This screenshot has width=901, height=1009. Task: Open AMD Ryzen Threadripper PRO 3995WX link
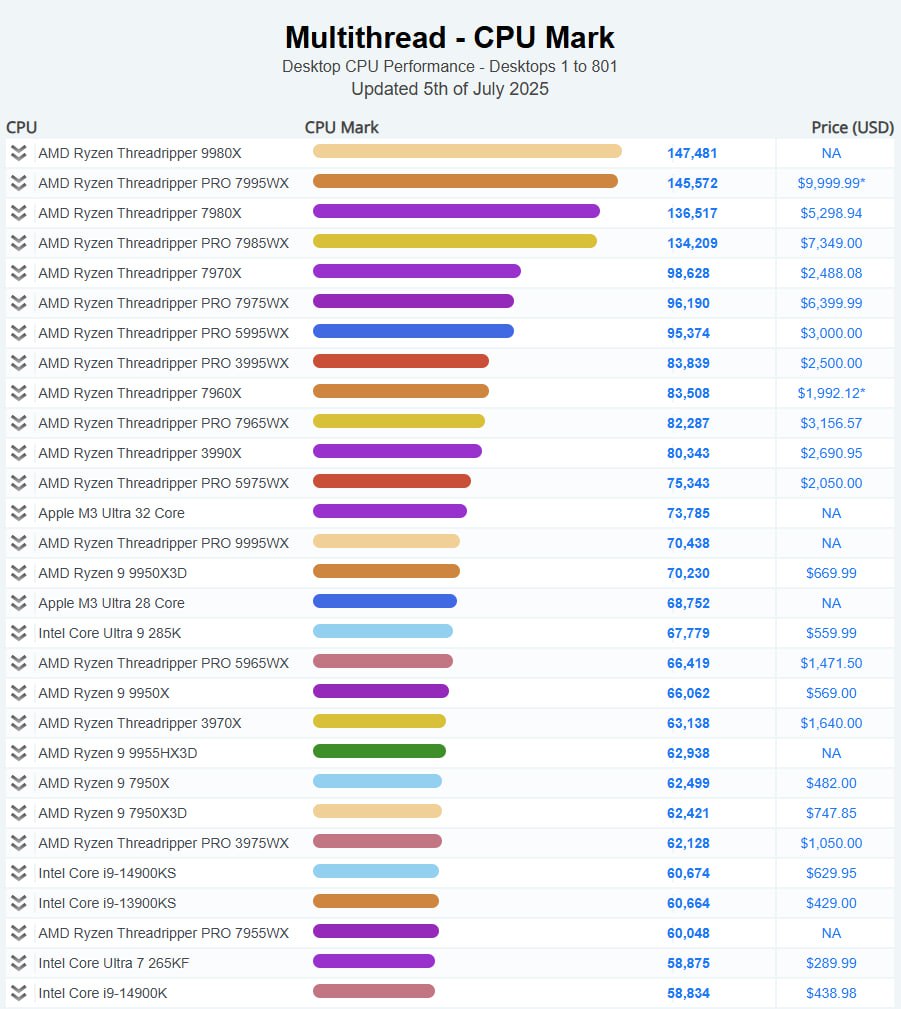coord(163,363)
